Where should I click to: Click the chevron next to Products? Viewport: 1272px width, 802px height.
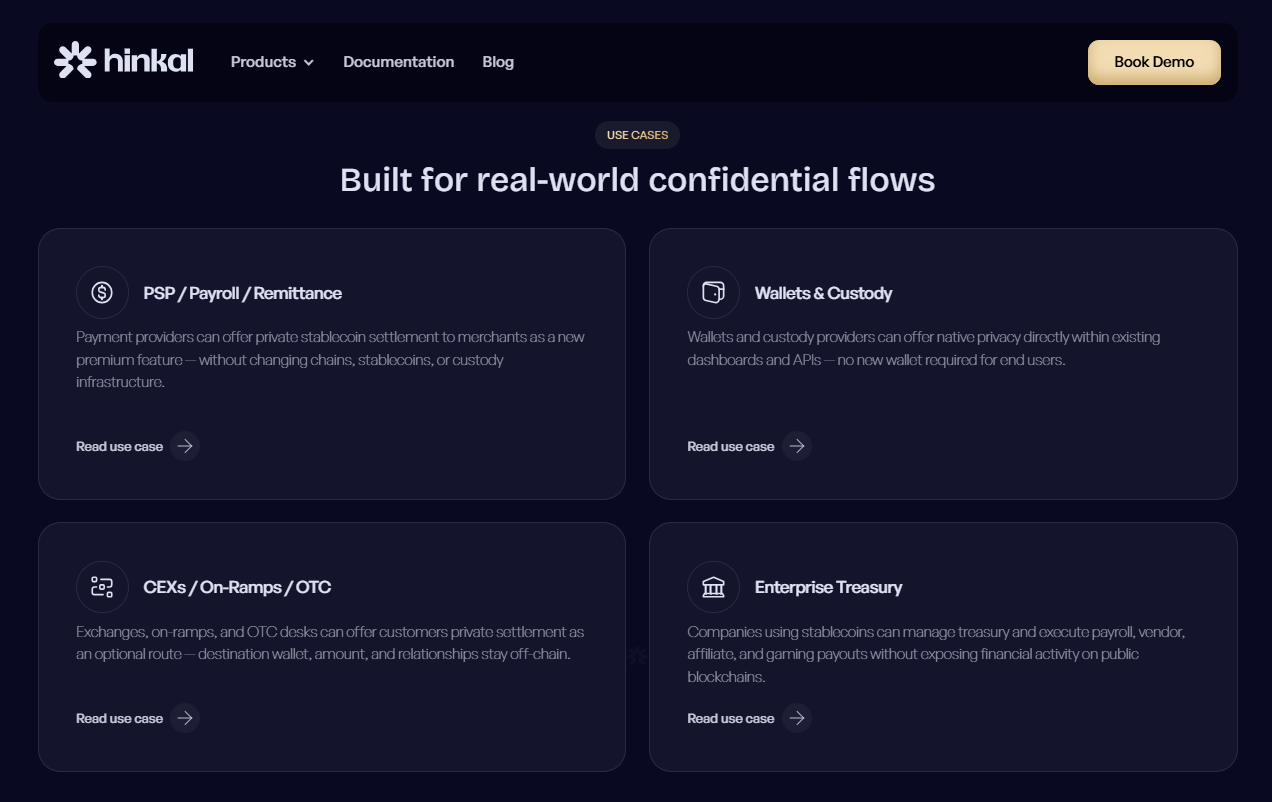coord(308,63)
